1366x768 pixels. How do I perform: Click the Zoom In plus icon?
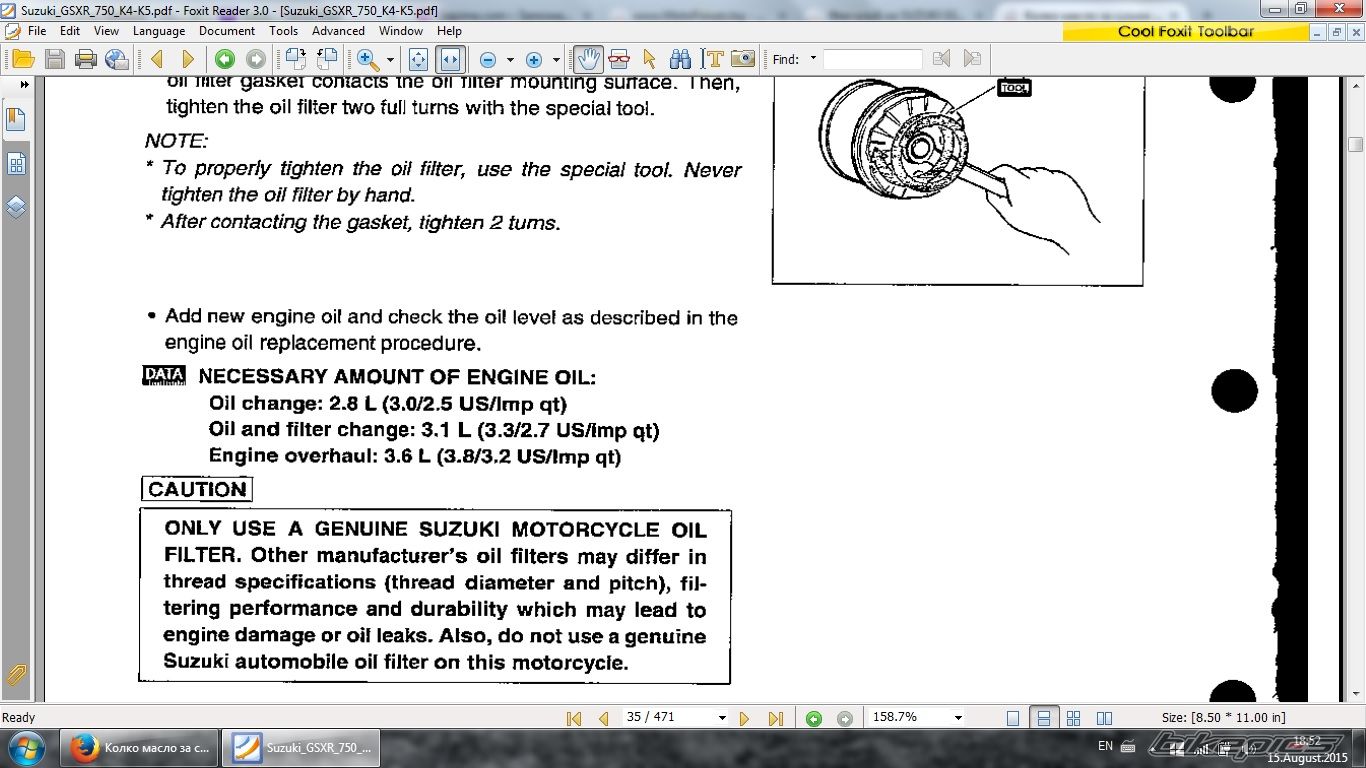[x=534, y=59]
